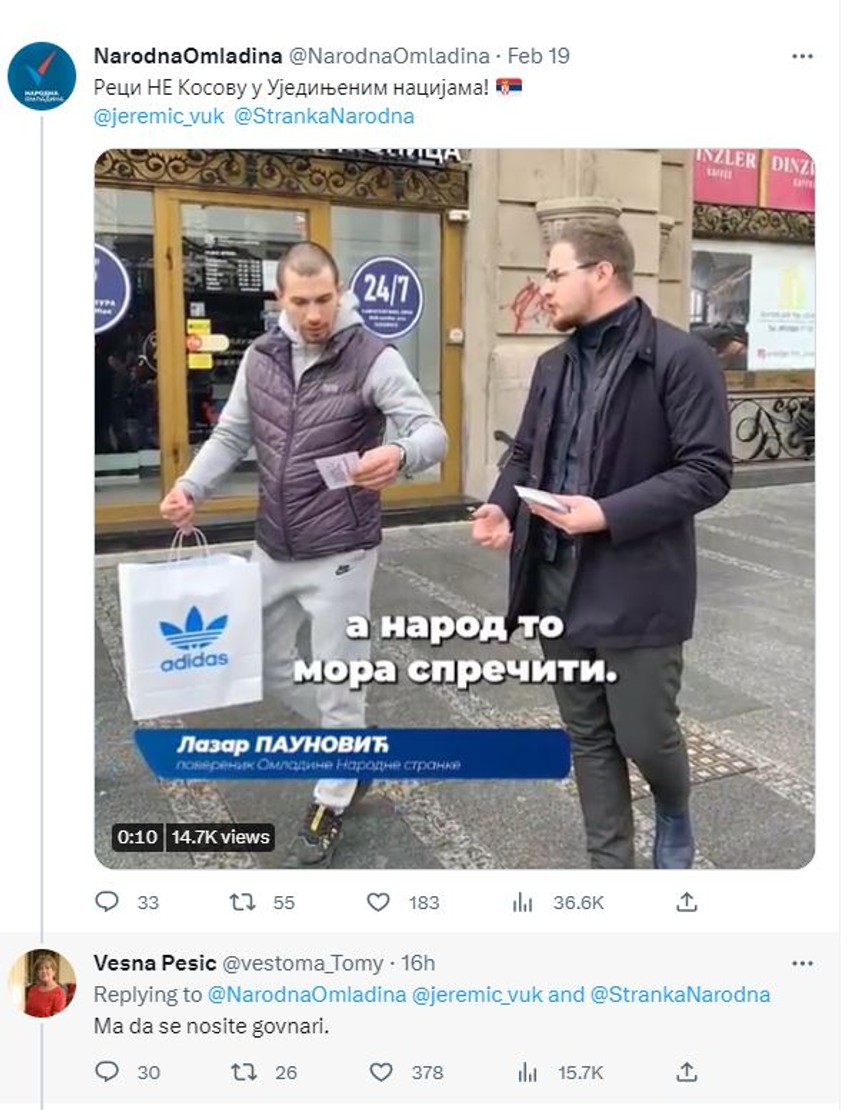Retweet Vesna Pesic's reply
The height and width of the screenshot is (1110, 850).
tap(244, 1072)
